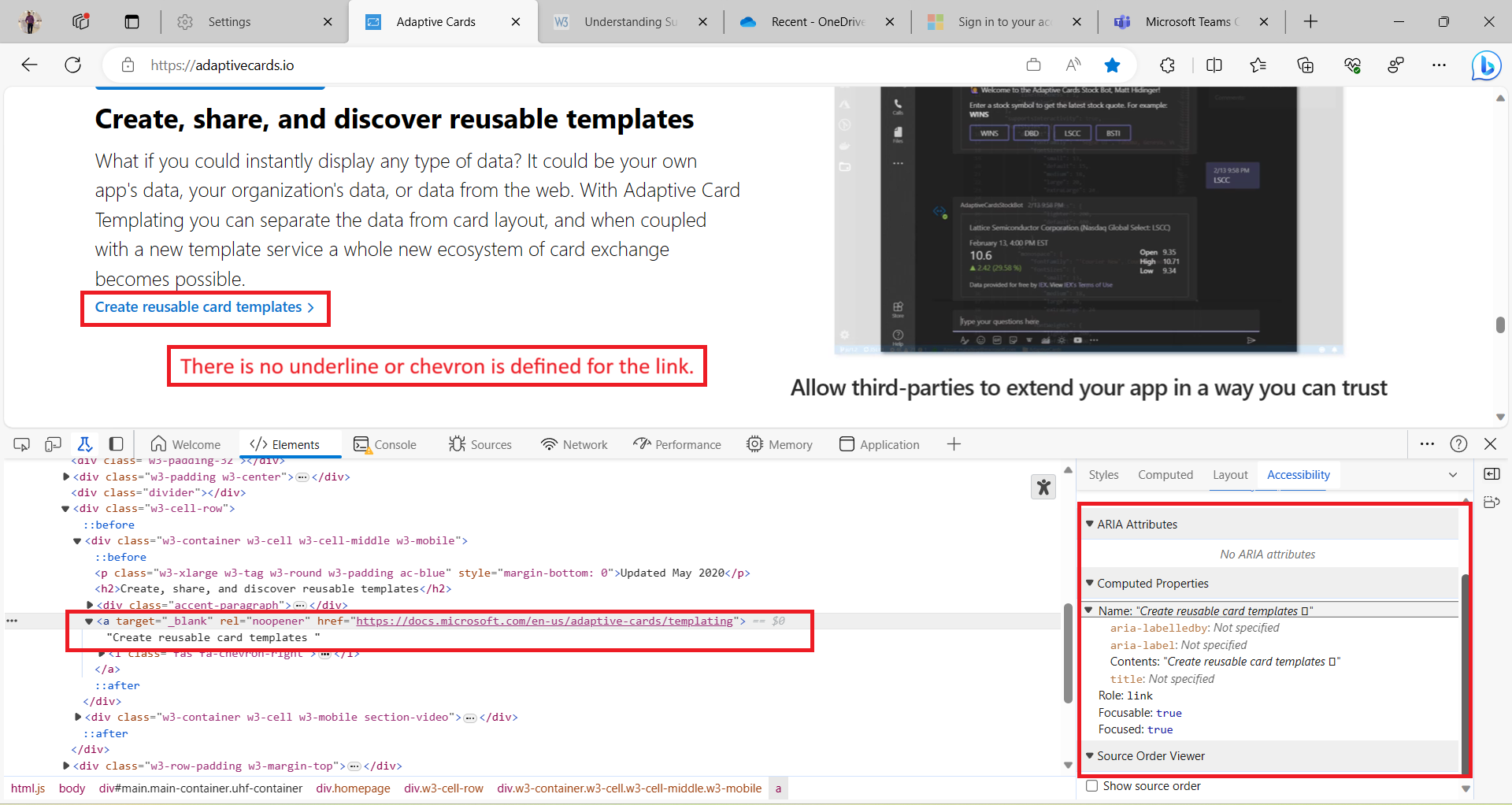Show more Styles pane tabs chevron
1512x805 pixels.
[x=1453, y=475]
